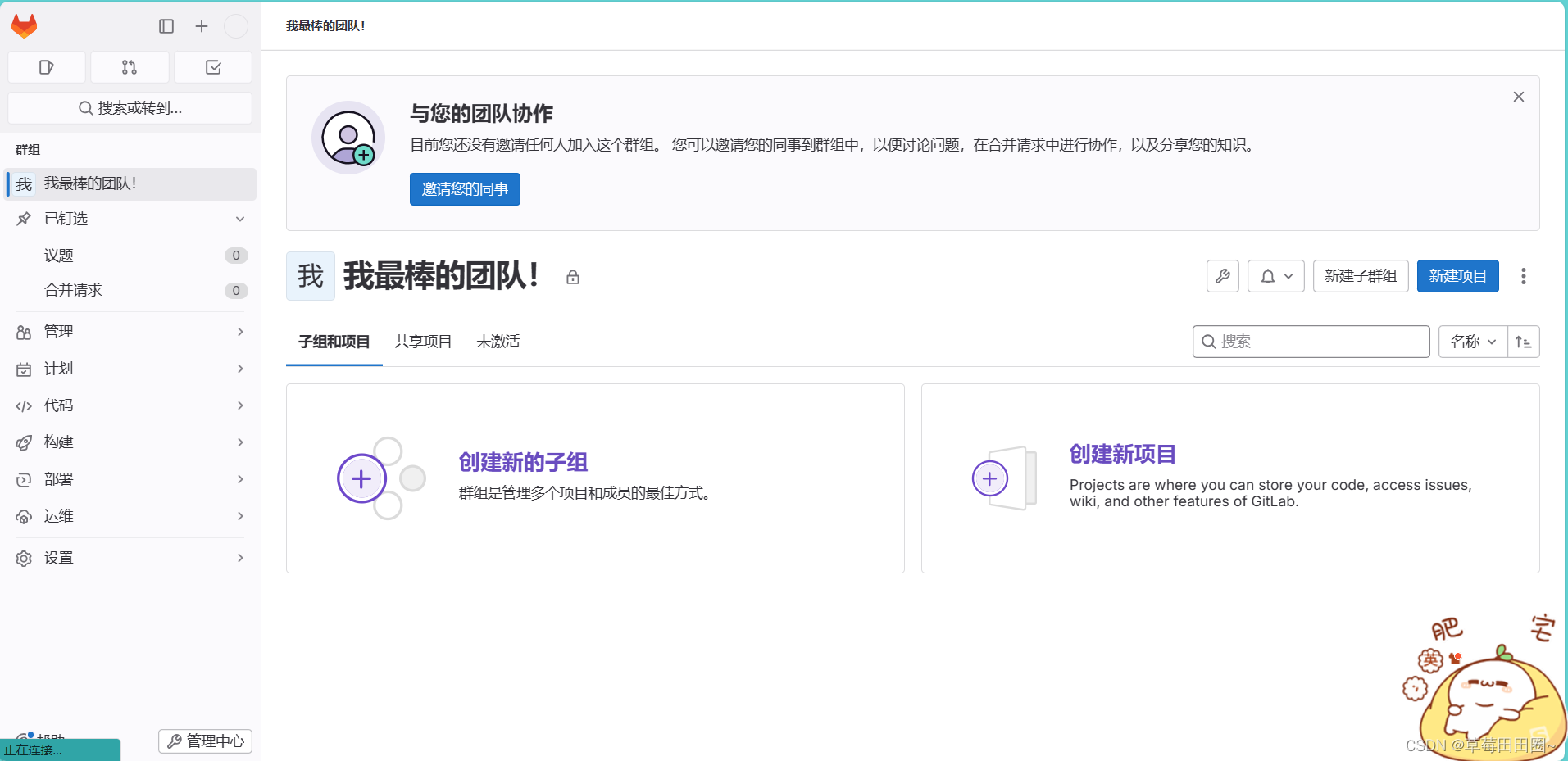
Task: Click the 创建新项目 link
Action: pos(1123,454)
